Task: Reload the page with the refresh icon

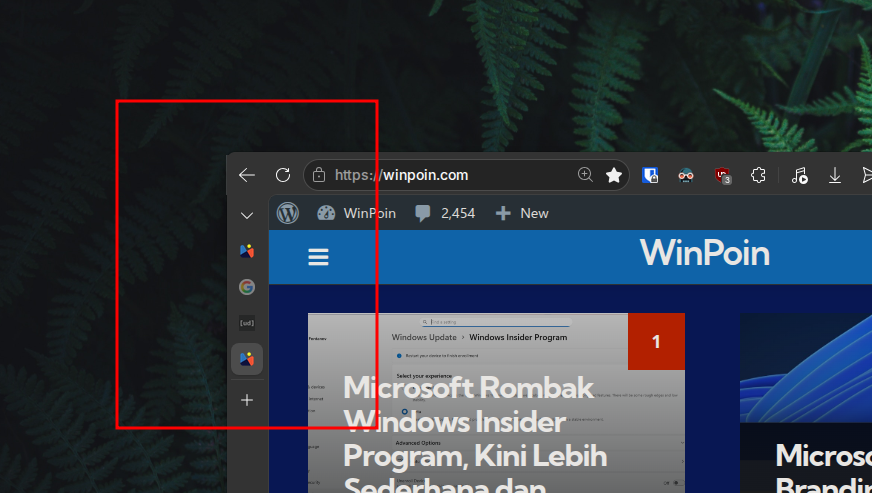Action: tap(283, 175)
